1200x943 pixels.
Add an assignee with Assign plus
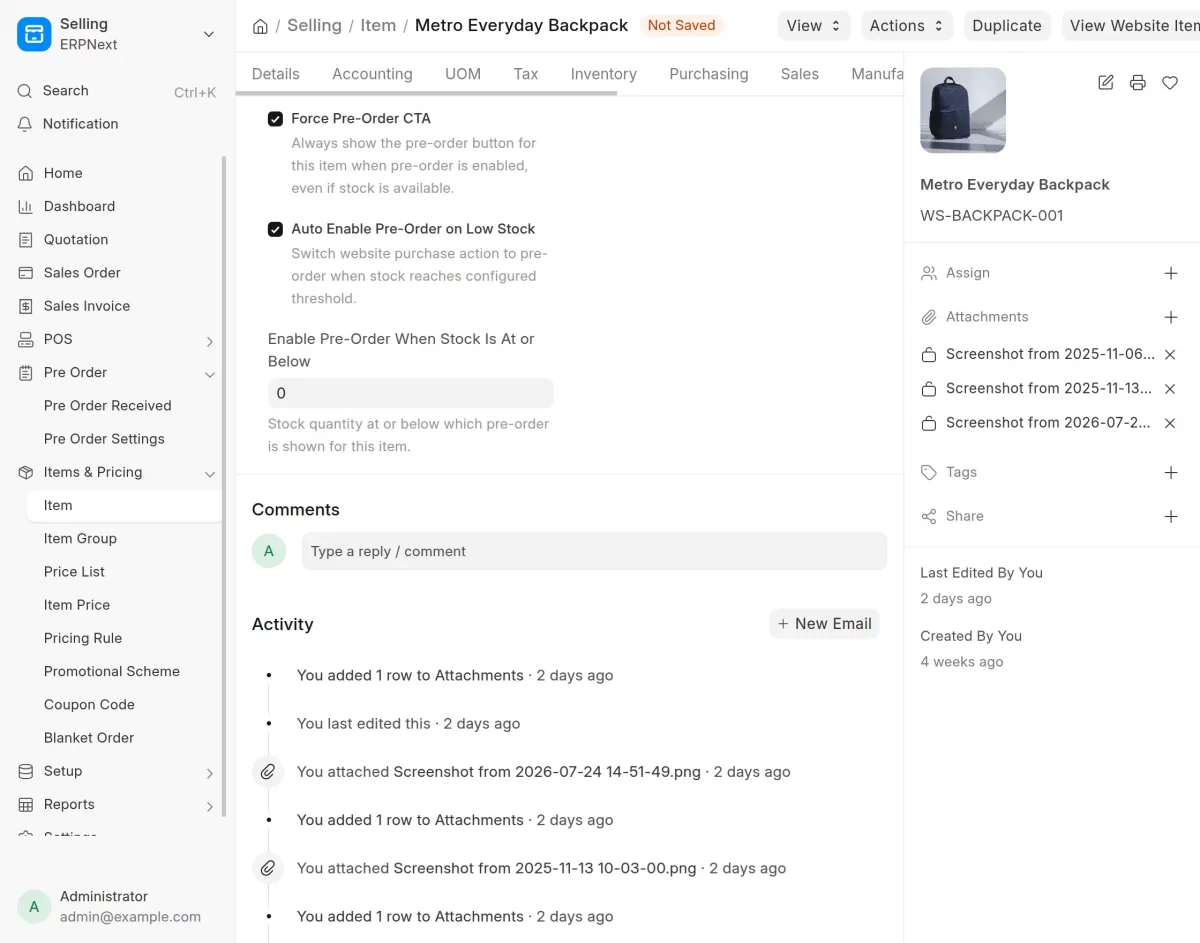[x=1171, y=273]
